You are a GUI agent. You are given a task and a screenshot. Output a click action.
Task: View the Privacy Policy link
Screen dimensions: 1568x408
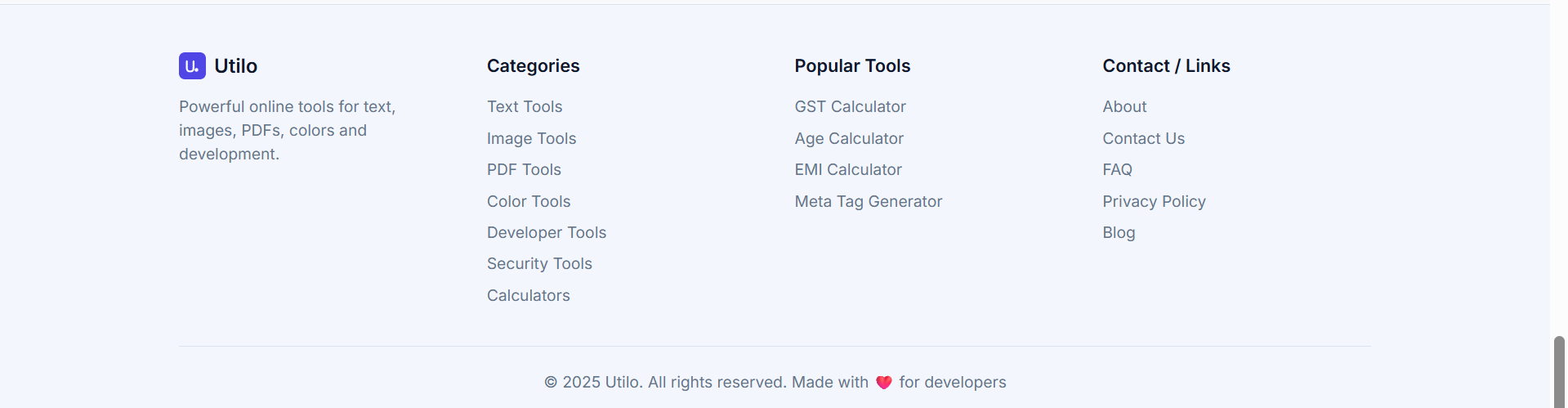tap(1154, 202)
